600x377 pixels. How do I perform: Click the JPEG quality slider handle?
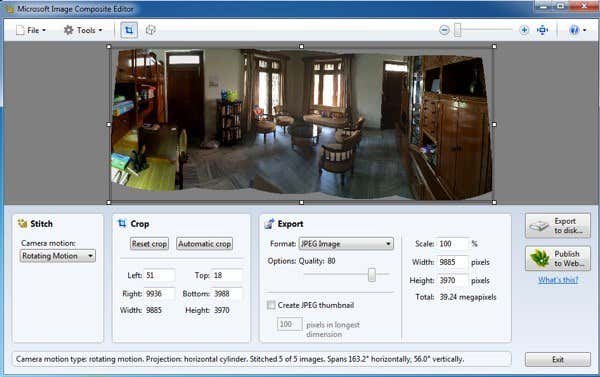(x=372, y=274)
